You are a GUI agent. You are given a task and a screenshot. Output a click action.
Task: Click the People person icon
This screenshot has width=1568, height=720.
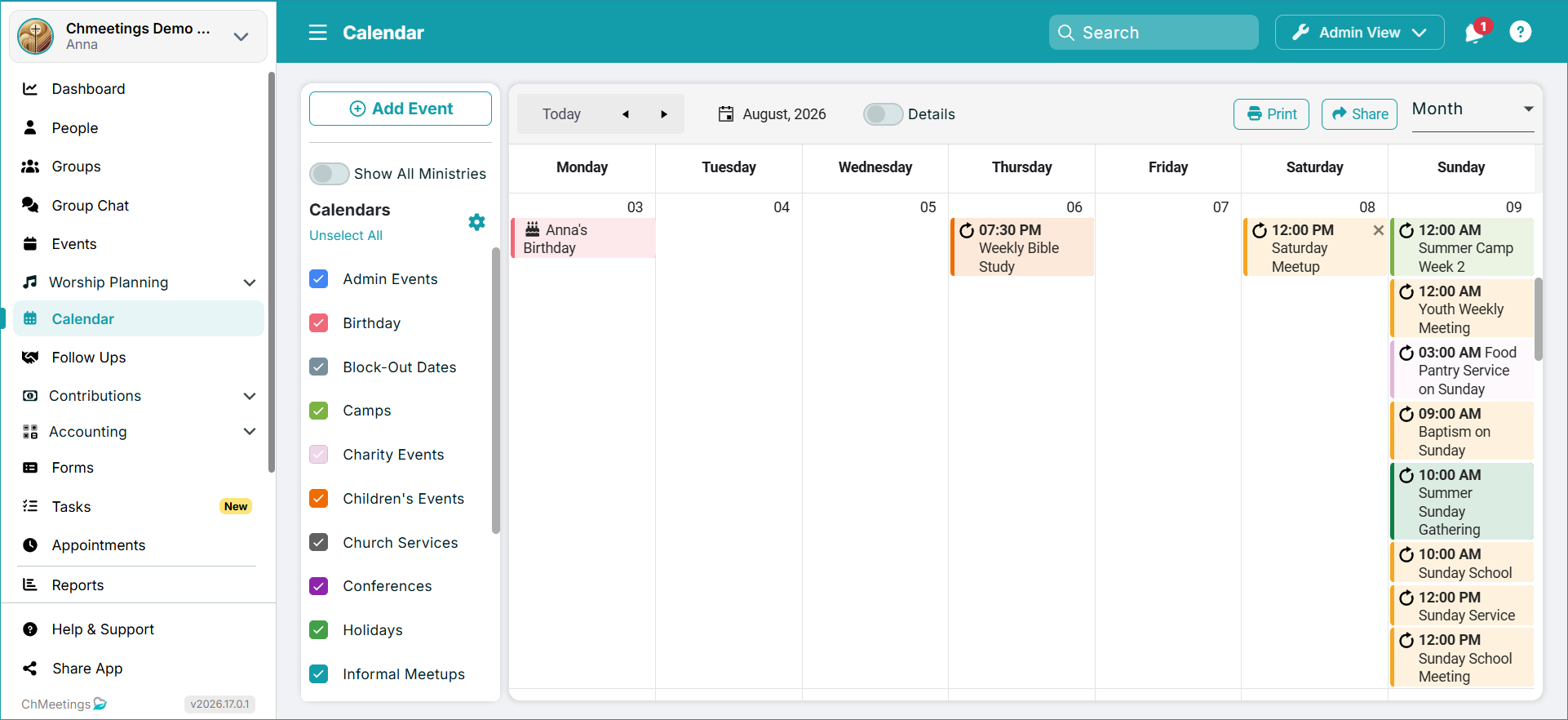click(30, 127)
